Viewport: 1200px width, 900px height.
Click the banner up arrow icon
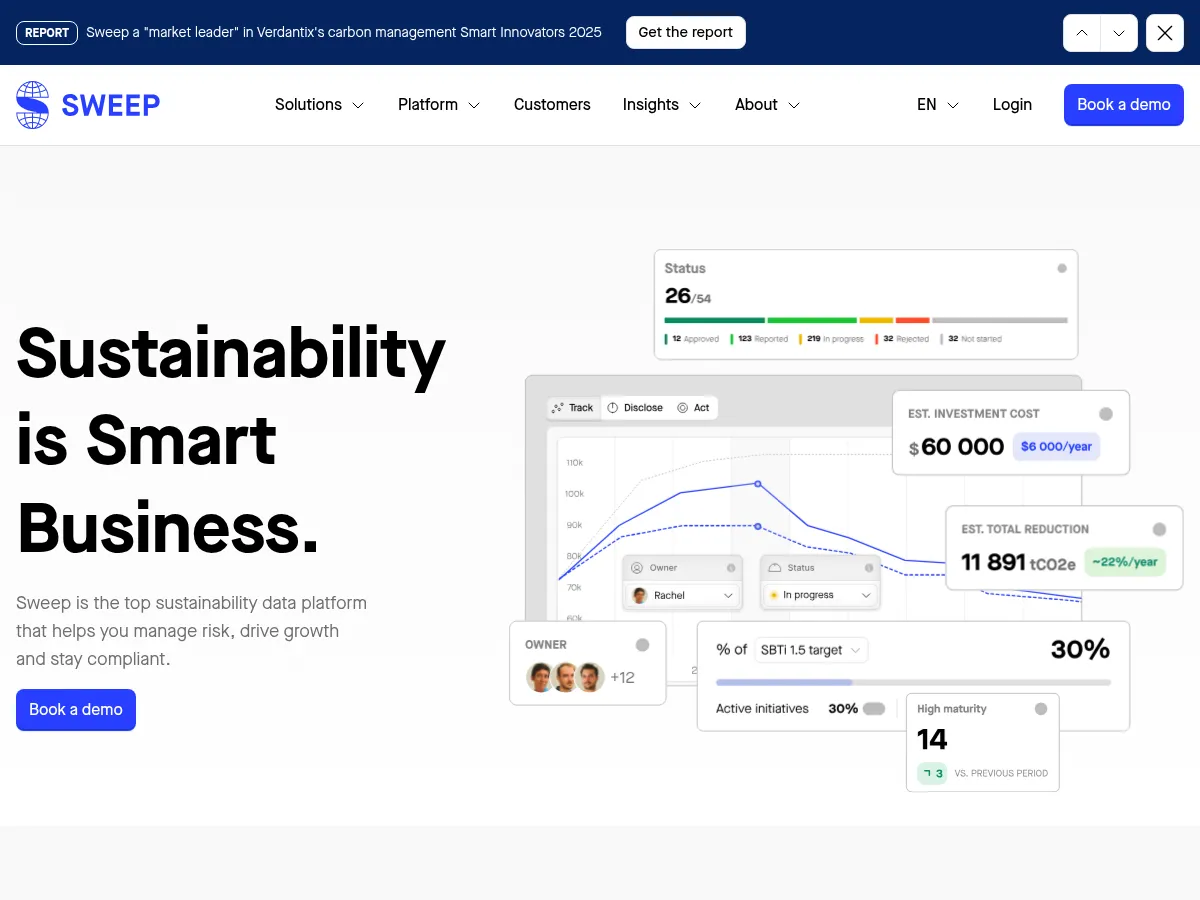[x=1081, y=33]
